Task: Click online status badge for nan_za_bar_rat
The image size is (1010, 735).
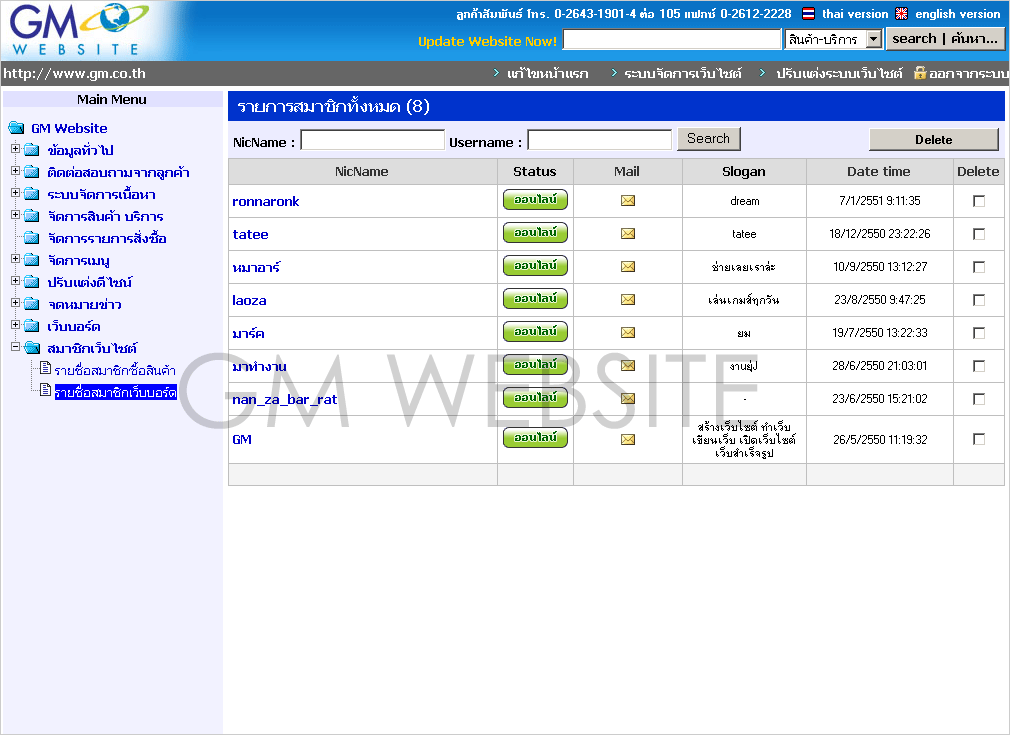Action: click(x=535, y=397)
